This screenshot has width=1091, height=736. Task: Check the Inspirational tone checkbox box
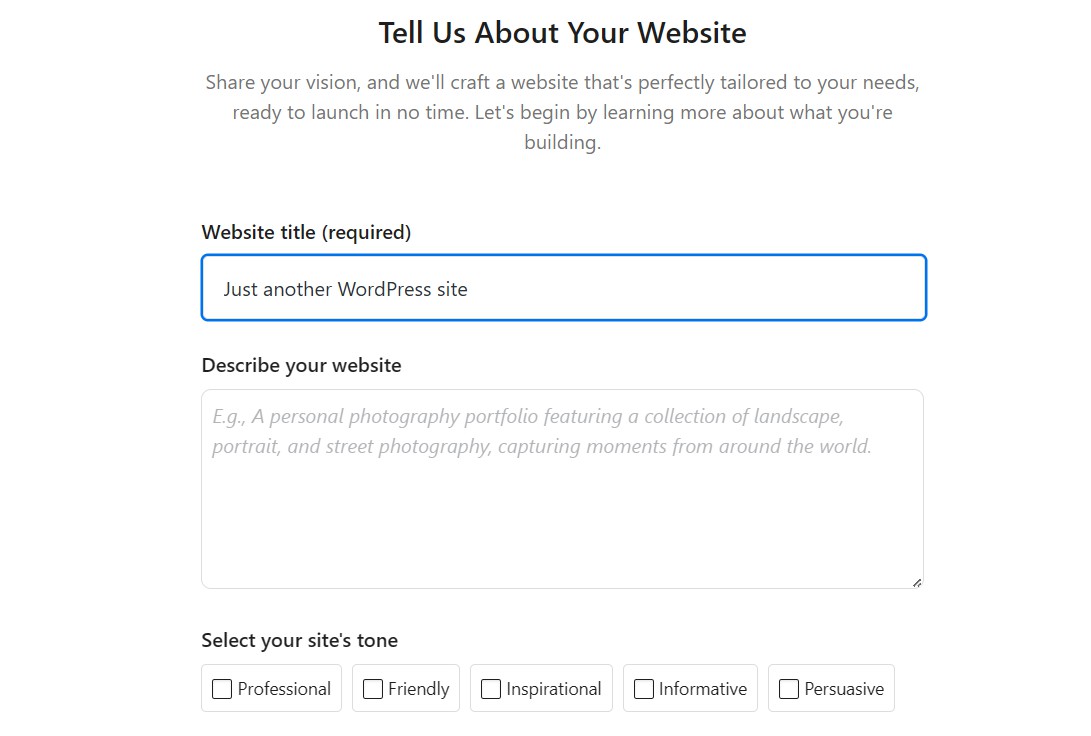point(491,689)
